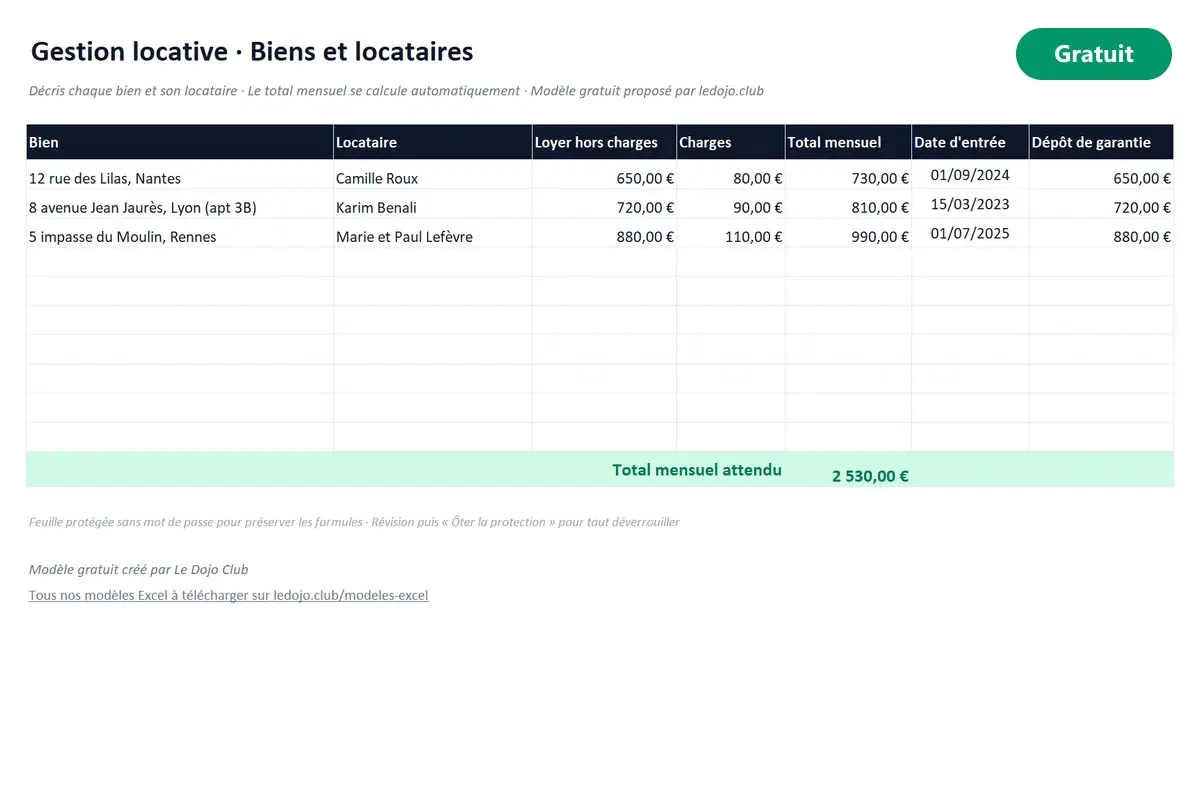This screenshot has width=1200, height=800.
Task: Open the ledojo.club/modeles-excel link
Action: click(x=229, y=595)
